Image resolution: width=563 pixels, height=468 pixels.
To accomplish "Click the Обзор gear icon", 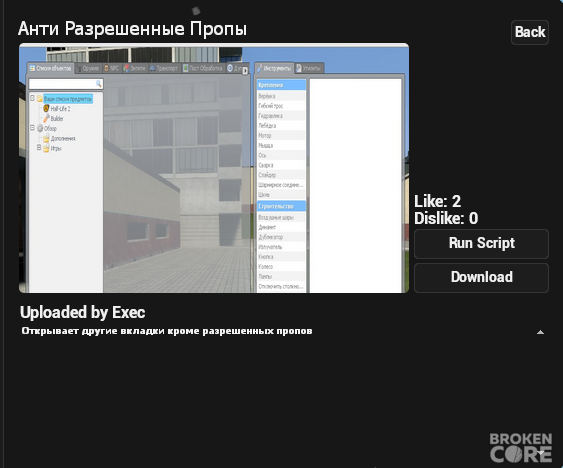I will 40,128.
